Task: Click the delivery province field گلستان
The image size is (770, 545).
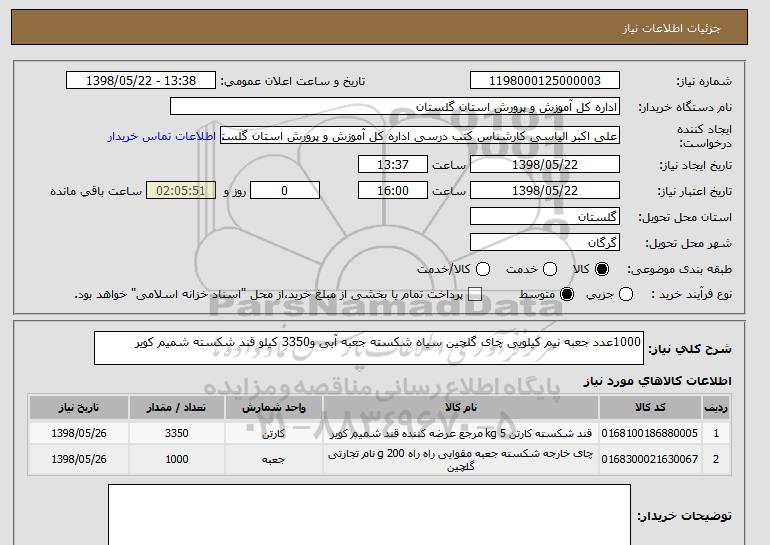Action: click(x=545, y=217)
